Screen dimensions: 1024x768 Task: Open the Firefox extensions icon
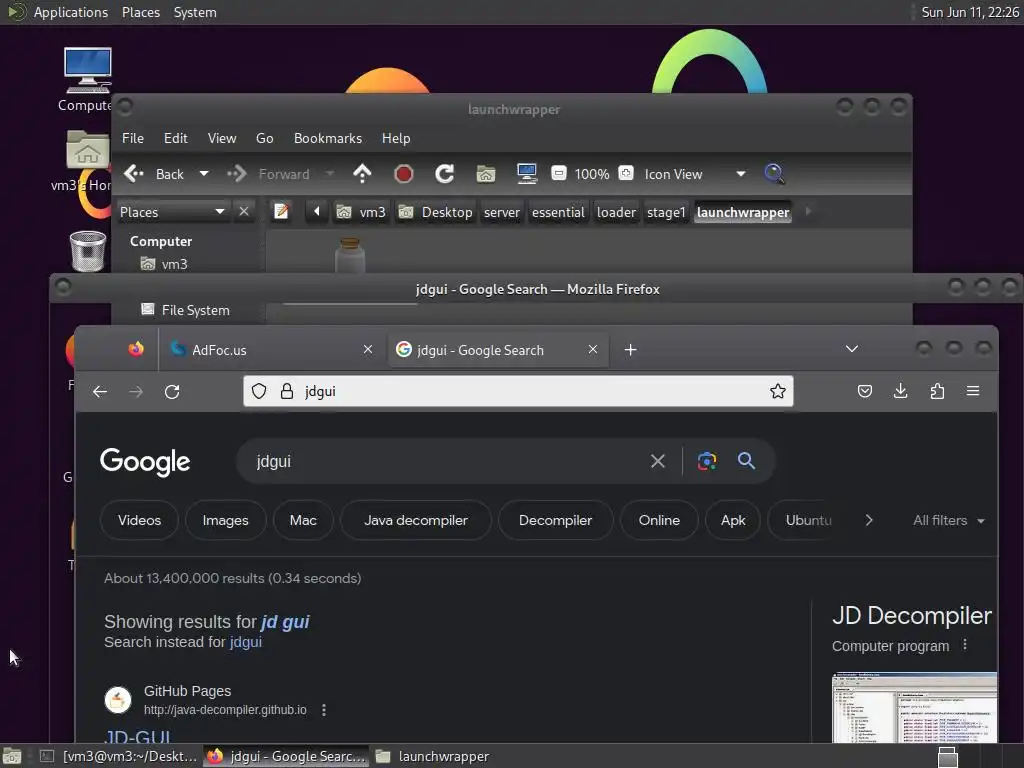937,391
